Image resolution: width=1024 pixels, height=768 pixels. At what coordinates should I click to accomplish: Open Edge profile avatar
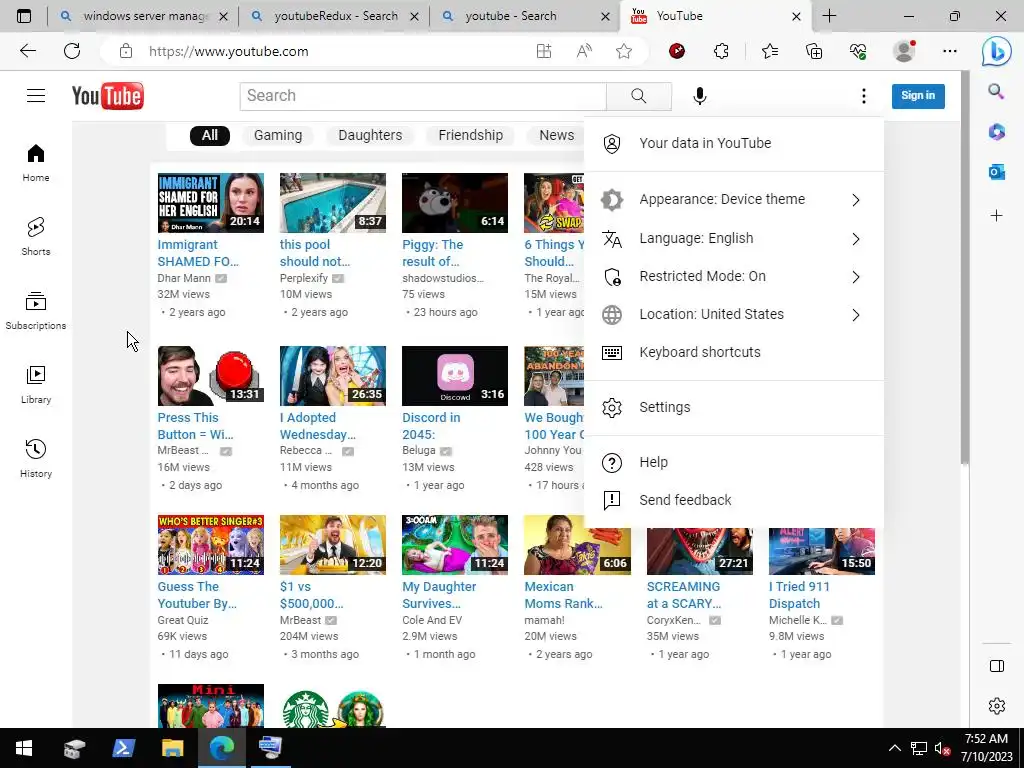tap(904, 51)
